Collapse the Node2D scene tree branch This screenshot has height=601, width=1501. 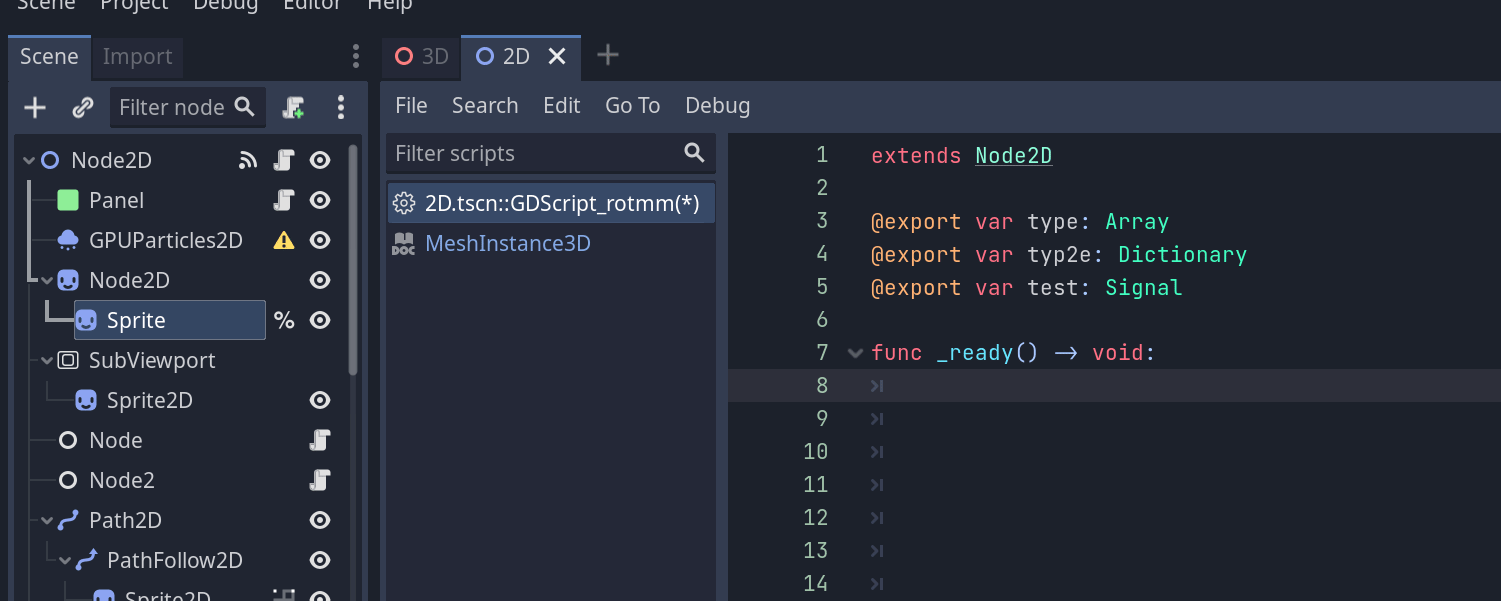pyautogui.click(x=46, y=280)
